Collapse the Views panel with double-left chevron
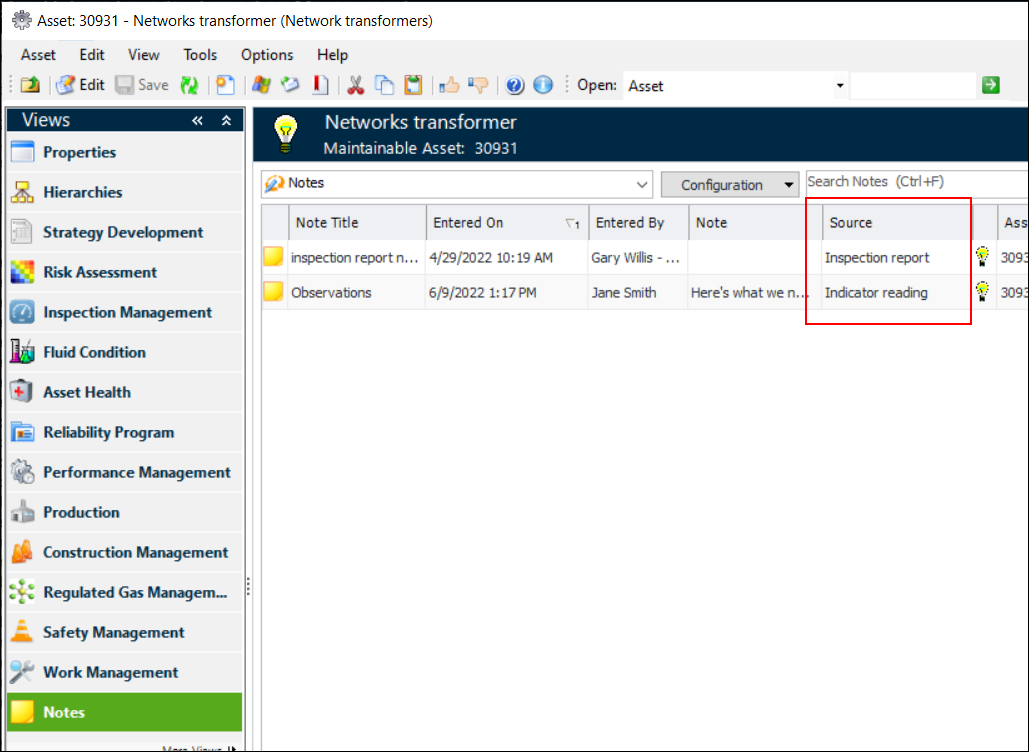 tap(198, 121)
